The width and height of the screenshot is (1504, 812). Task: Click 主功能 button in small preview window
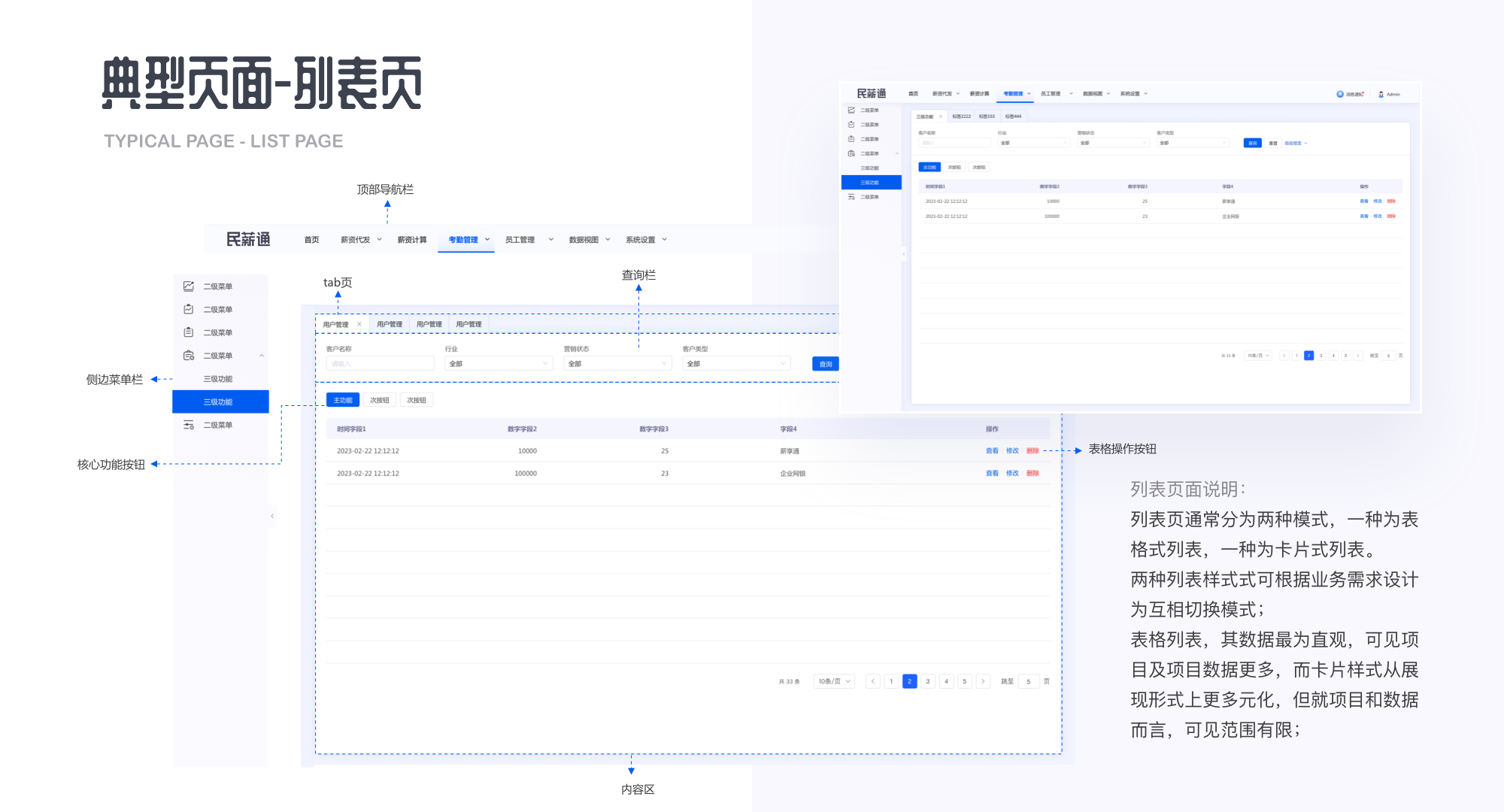(x=929, y=167)
